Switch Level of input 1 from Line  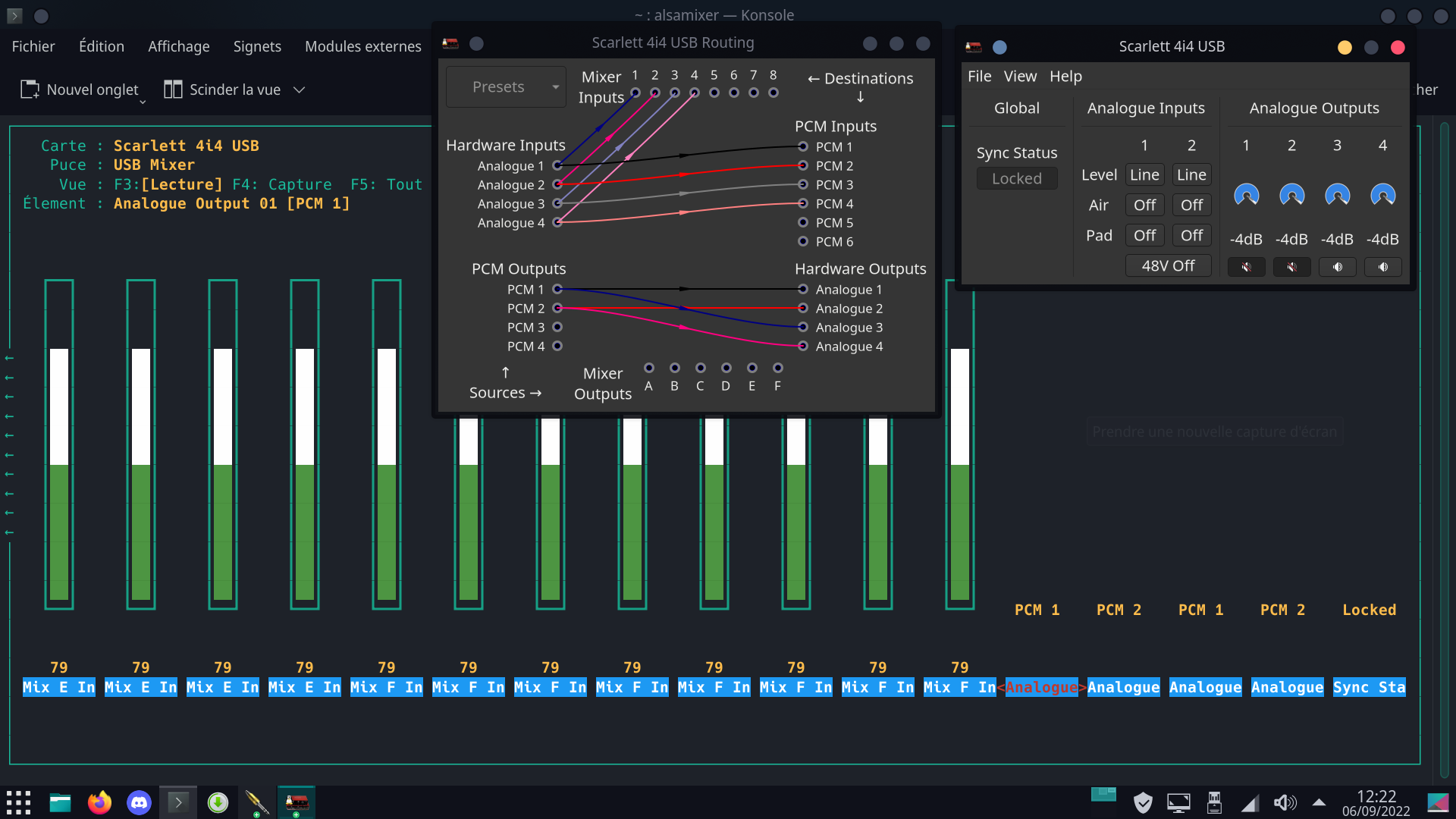pos(1144,174)
